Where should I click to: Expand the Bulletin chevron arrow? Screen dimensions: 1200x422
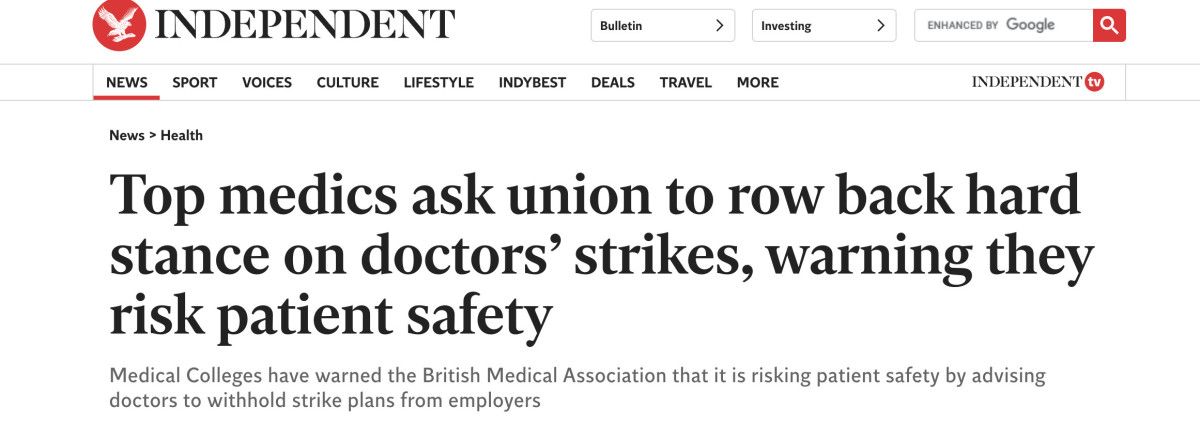pyautogui.click(x=719, y=26)
